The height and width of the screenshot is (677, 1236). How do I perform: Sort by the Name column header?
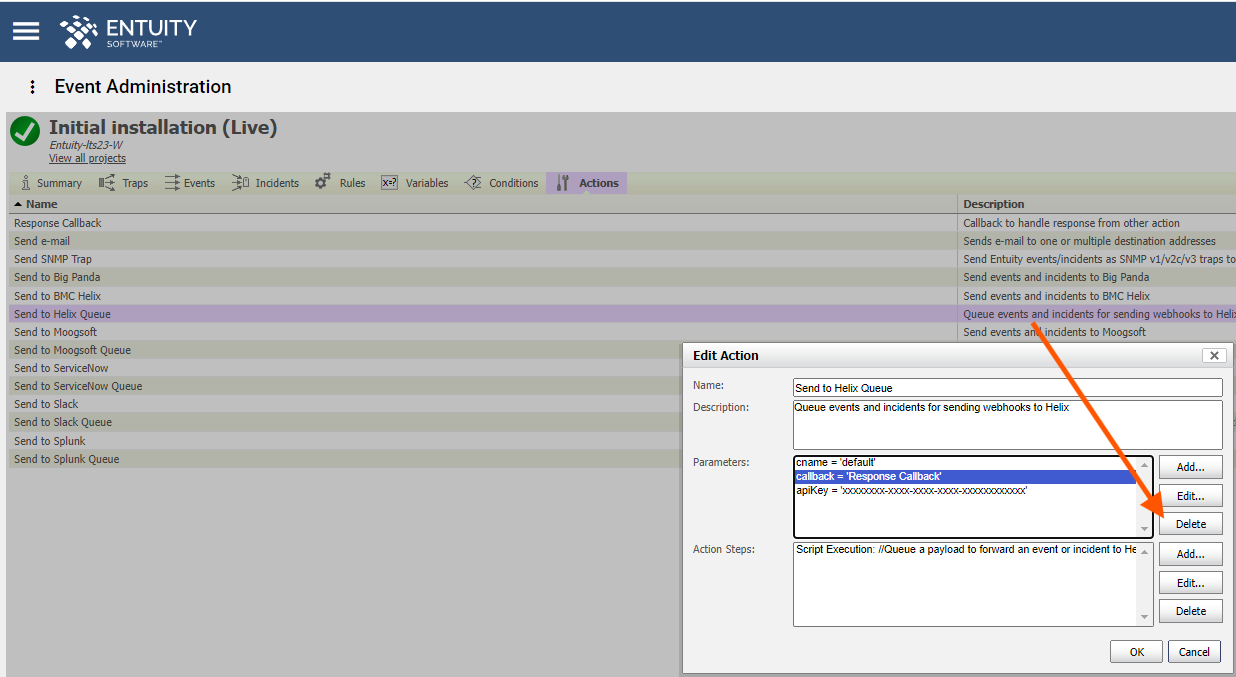(483, 204)
